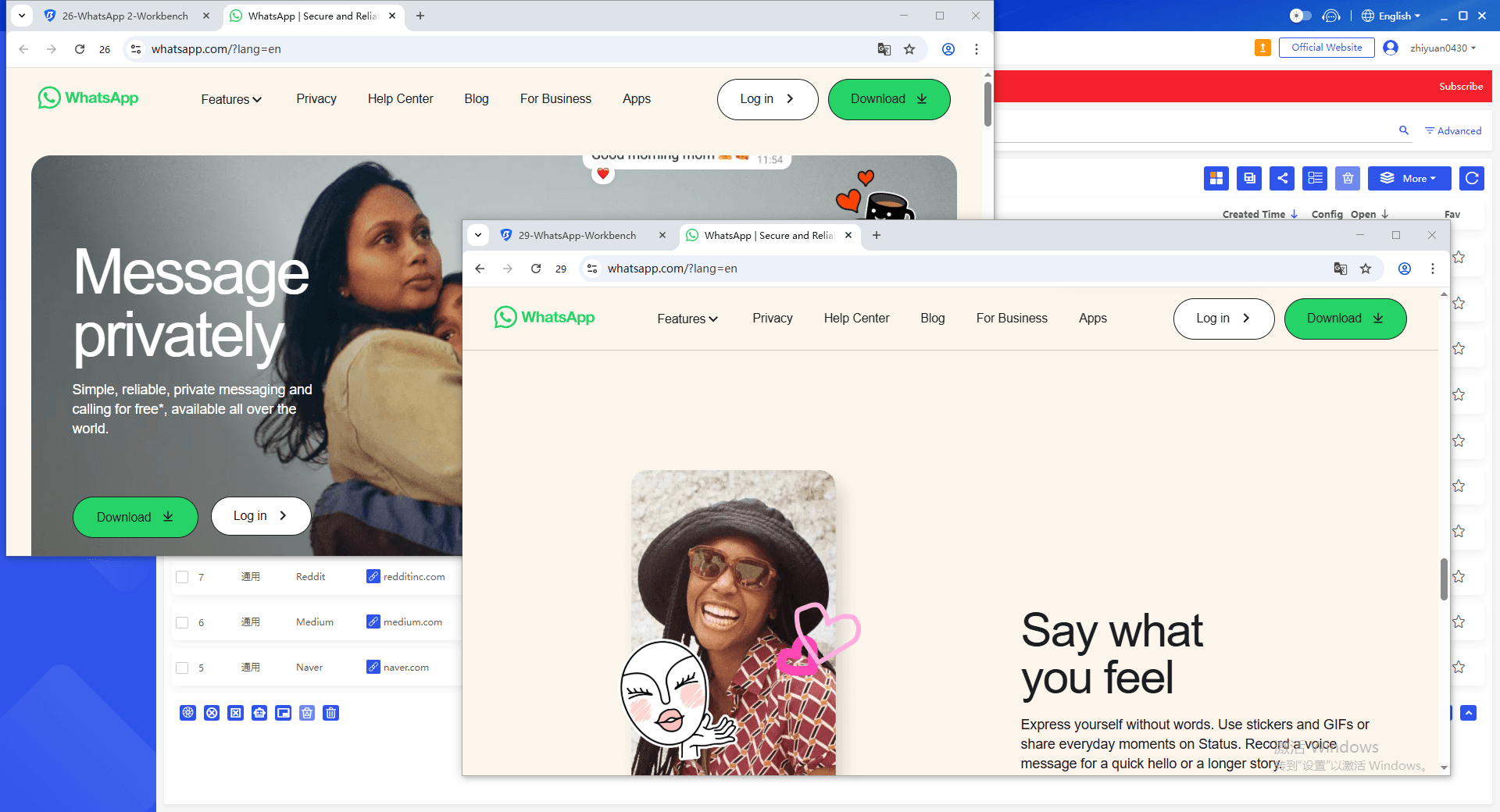Check the checkbox for the Reddit row
Image resolution: width=1500 pixels, height=812 pixels.
[x=182, y=577]
